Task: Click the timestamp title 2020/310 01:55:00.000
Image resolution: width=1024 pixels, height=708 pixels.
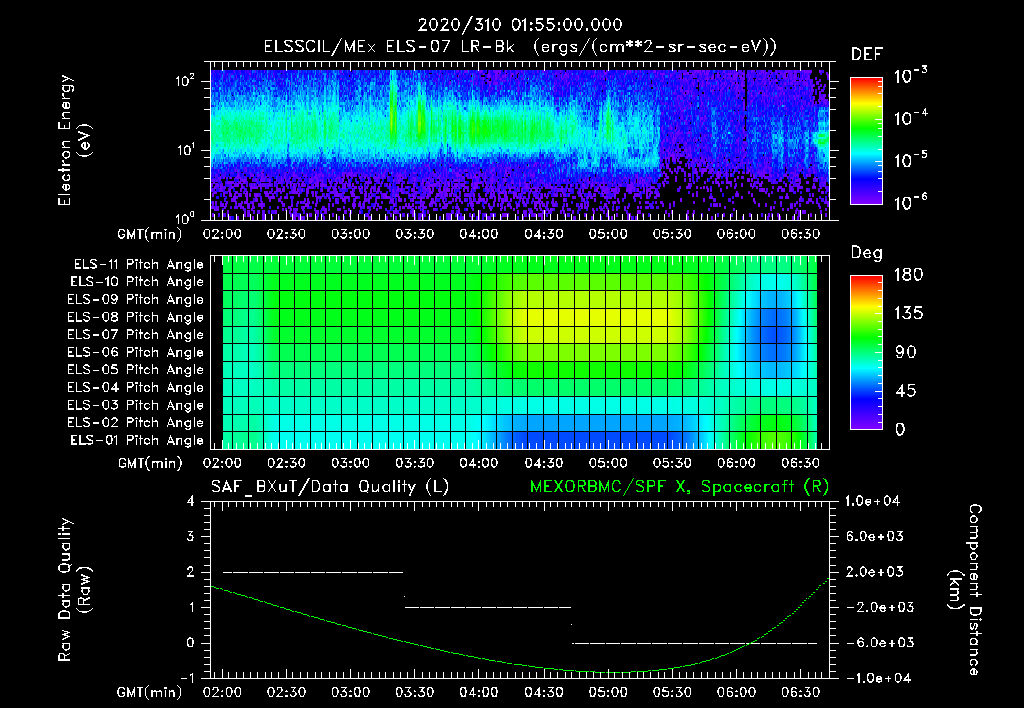Action: (520, 25)
